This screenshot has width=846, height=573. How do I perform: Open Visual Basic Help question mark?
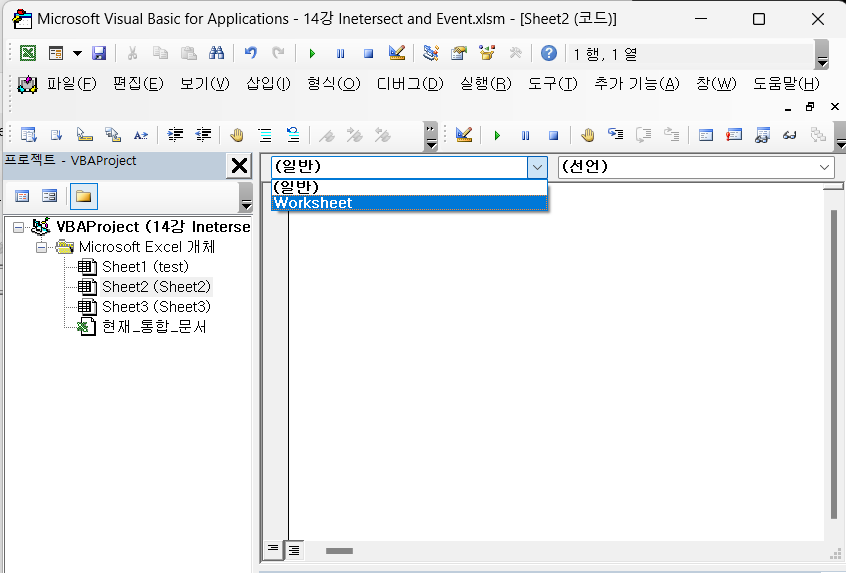click(549, 53)
